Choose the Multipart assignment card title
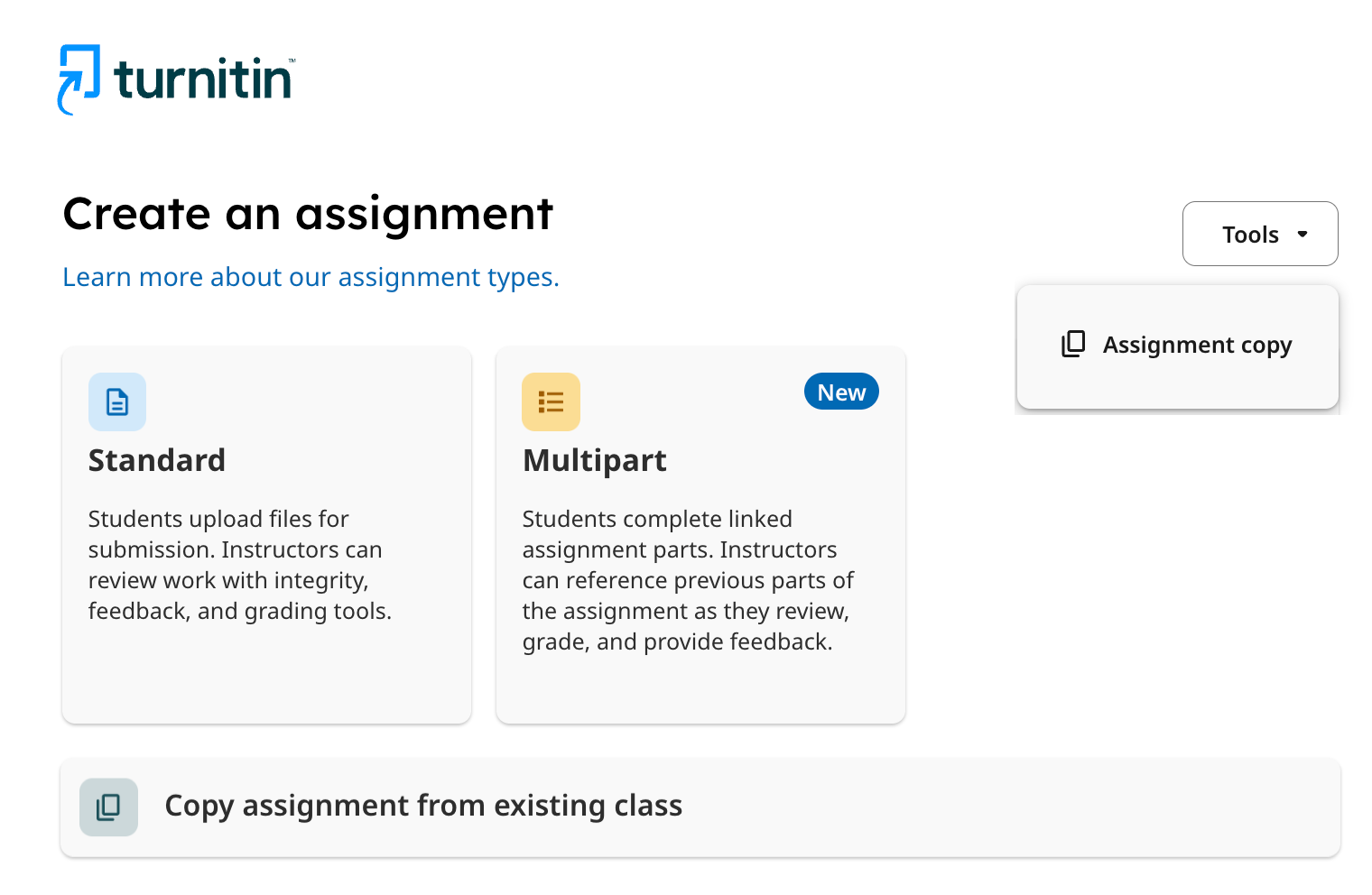Screen dimensions: 1372x895 594,460
